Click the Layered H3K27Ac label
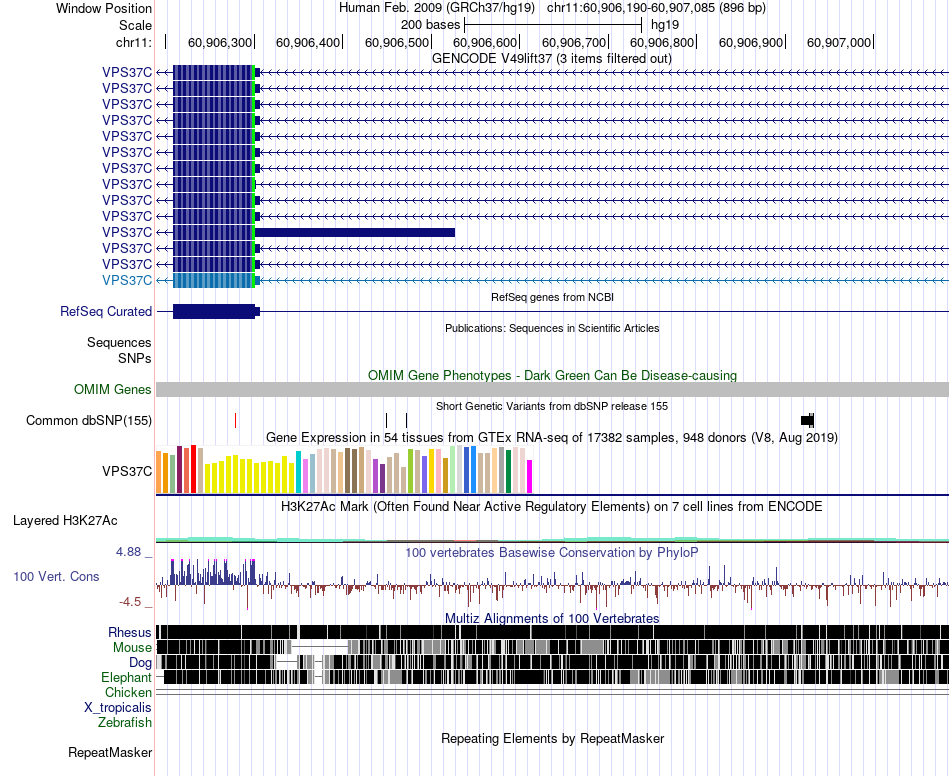 [65, 521]
